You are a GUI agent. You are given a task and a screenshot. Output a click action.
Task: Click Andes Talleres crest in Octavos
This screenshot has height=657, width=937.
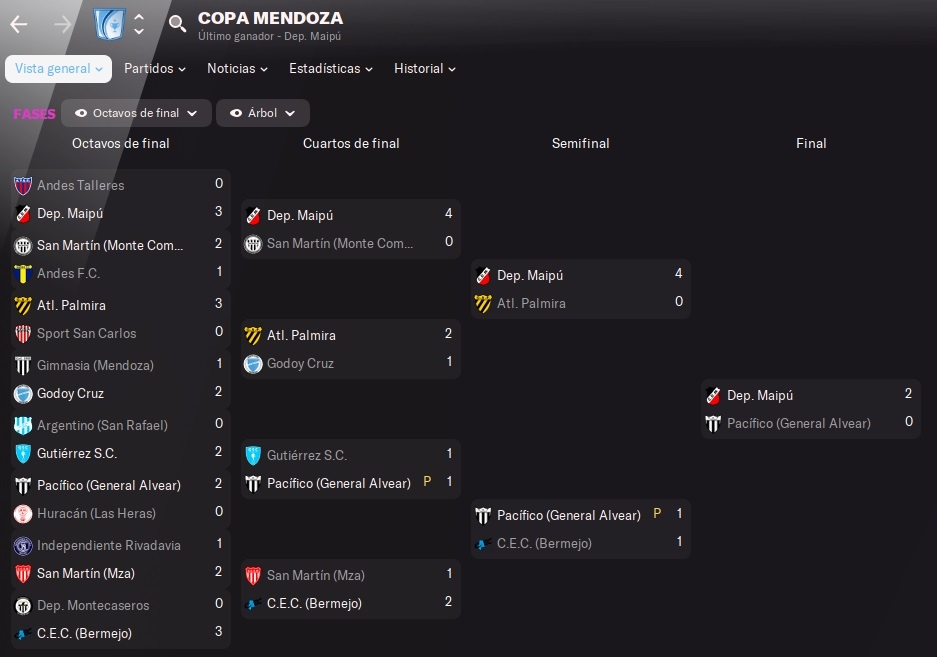point(23,185)
